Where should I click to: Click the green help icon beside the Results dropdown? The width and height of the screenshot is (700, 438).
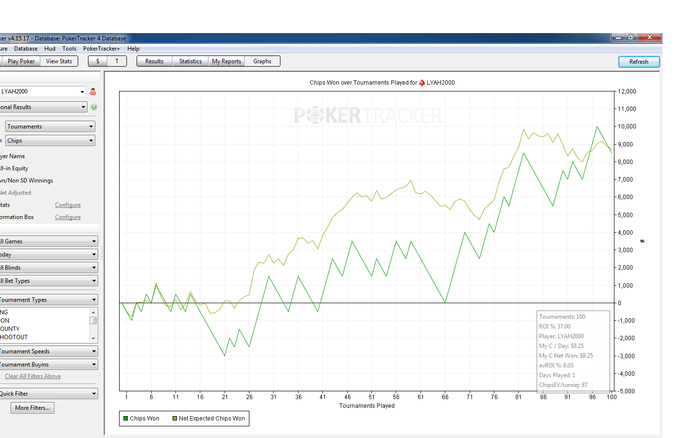(x=94, y=107)
